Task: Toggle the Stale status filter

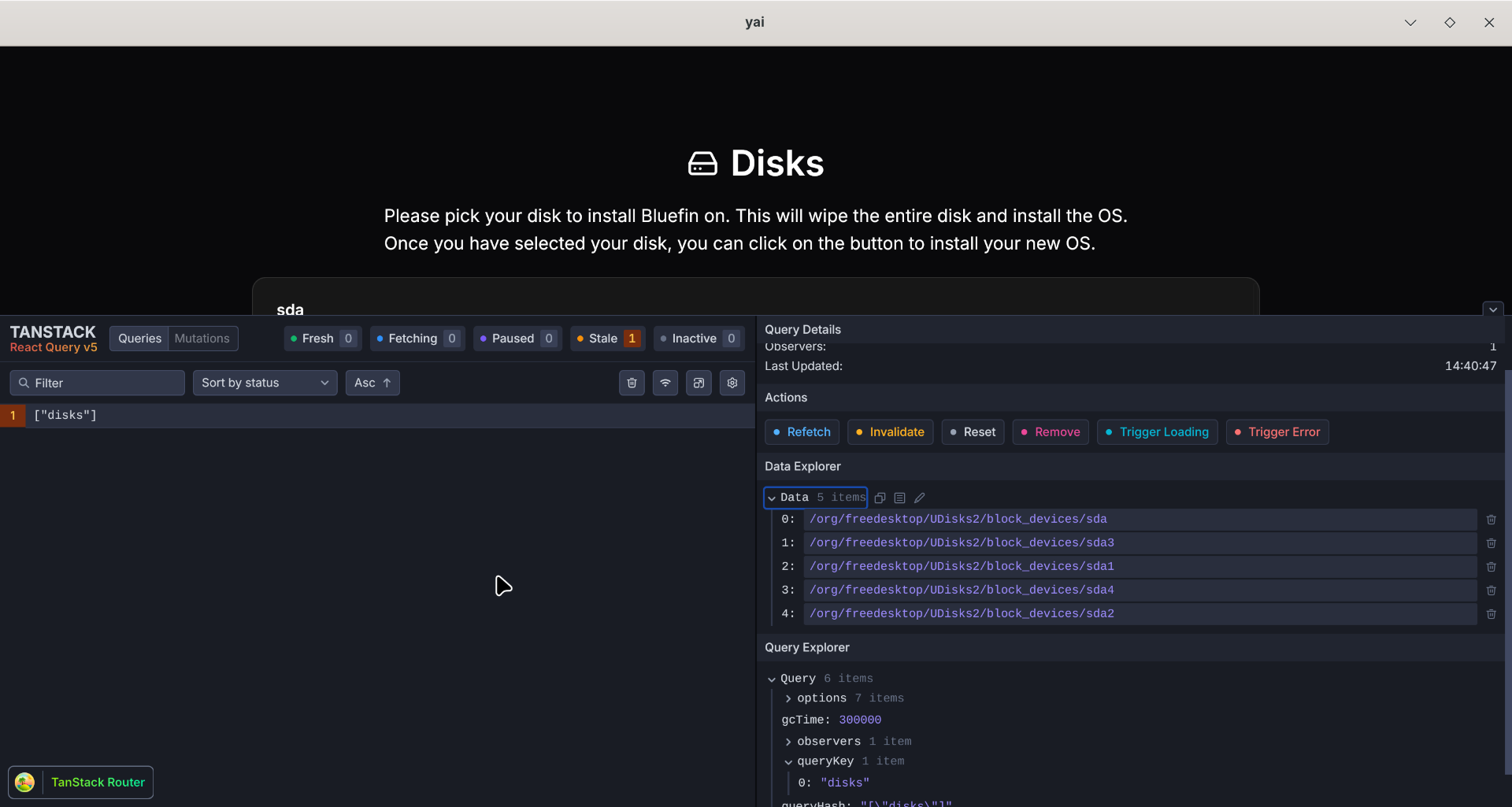Action: click(x=608, y=339)
